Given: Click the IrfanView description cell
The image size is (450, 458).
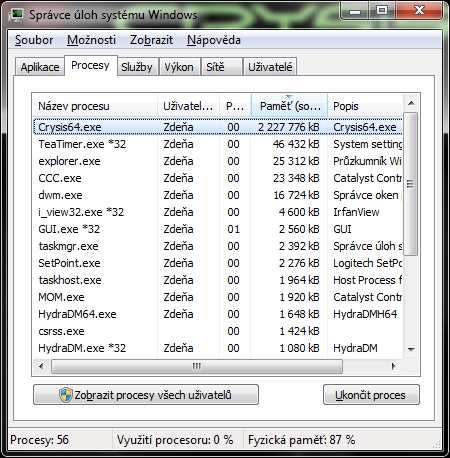Looking at the screenshot, I should click(x=356, y=212).
